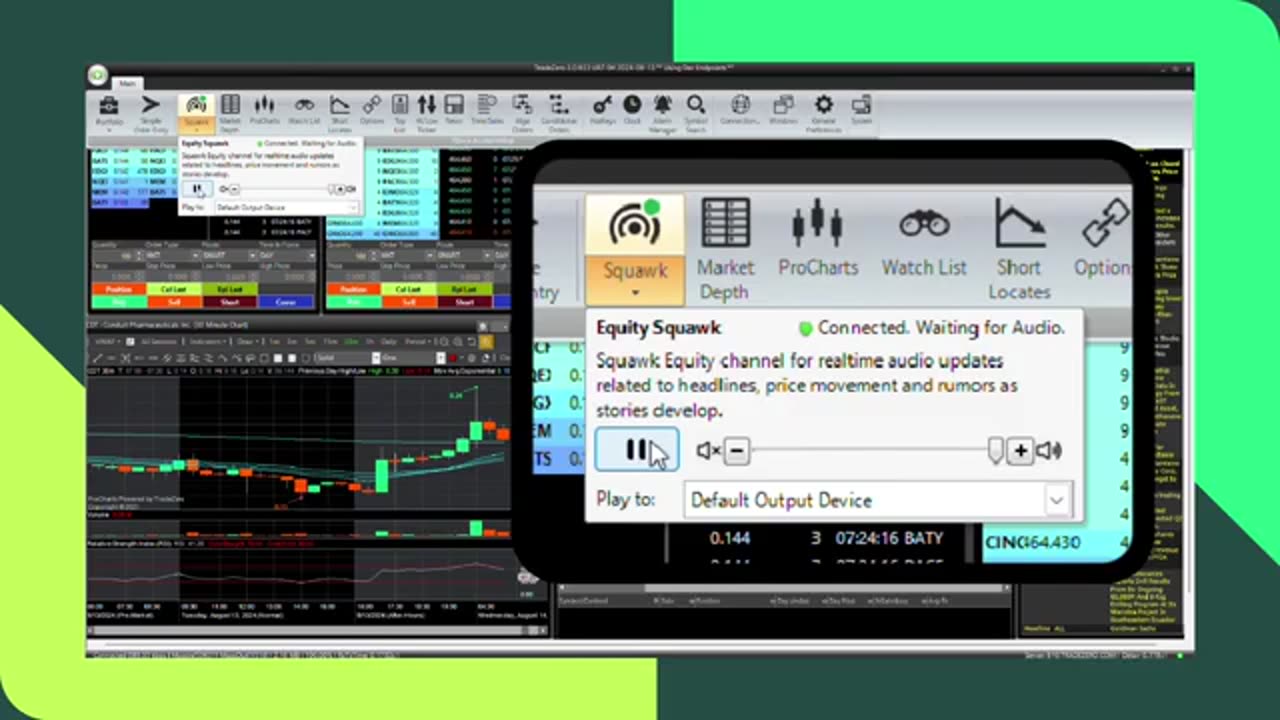Click green Buy button in left order panel
Screen dimensions: 1280x720
[x=119, y=302]
